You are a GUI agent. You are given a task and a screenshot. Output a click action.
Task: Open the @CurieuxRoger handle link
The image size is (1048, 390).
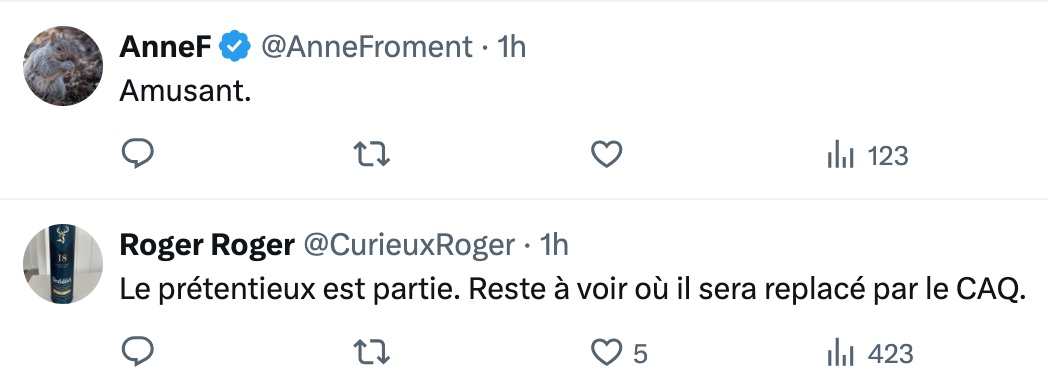[x=409, y=245]
